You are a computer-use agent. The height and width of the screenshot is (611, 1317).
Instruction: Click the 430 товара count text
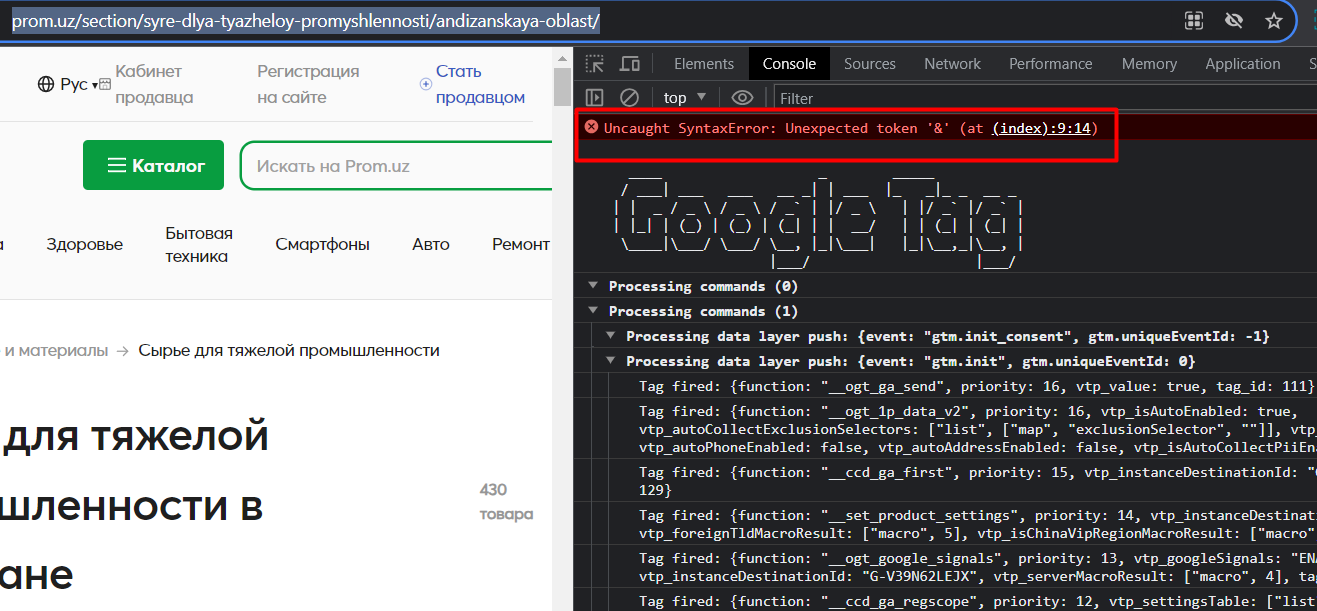click(506, 502)
